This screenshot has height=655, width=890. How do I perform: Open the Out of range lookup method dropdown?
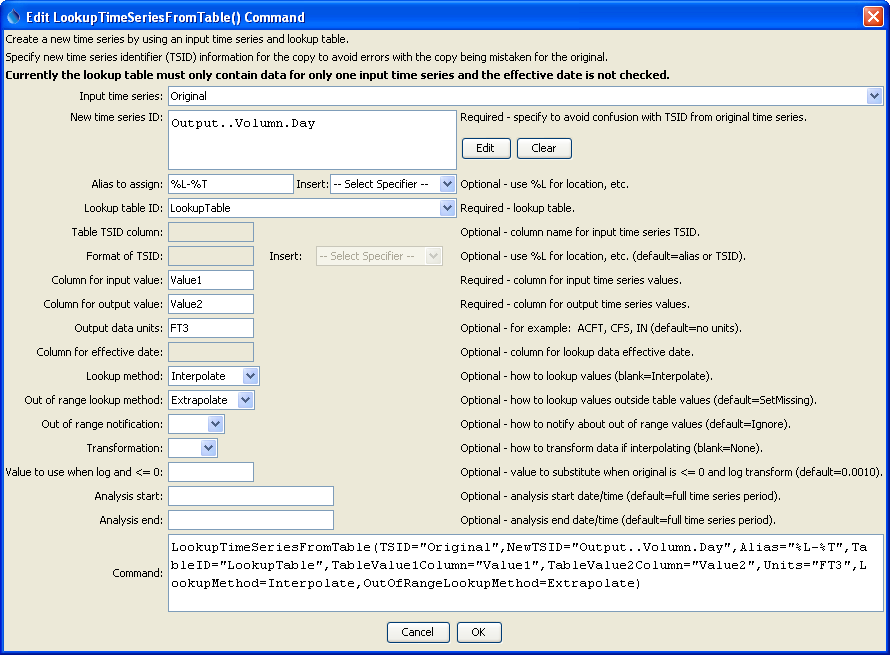(247, 399)
